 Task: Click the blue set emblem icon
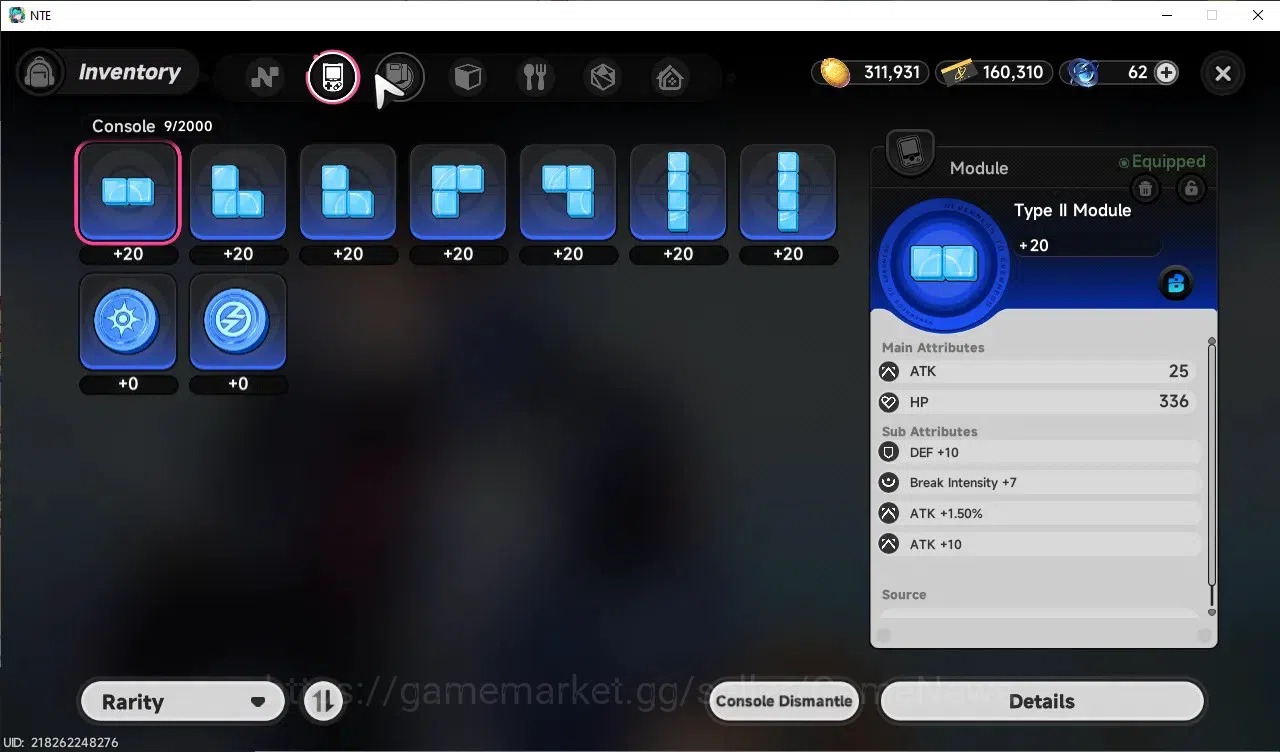coord(1175,284)
